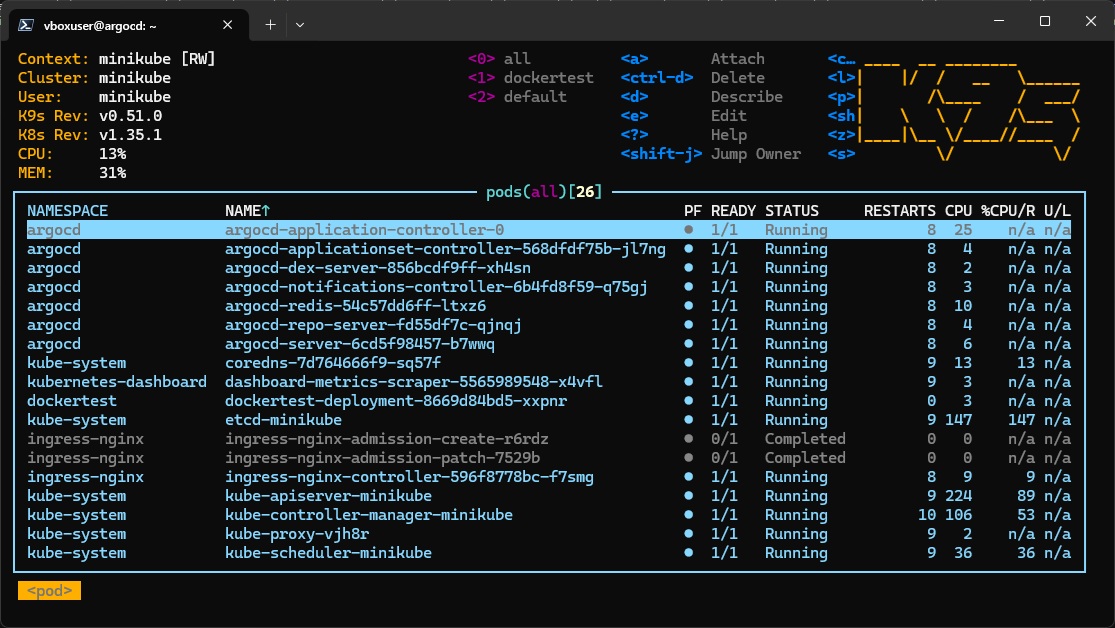Click port-forward dot for ingress-nginx-admission-create
The width and height of the screenshot is (1115, 628).
tap(688, 439)
